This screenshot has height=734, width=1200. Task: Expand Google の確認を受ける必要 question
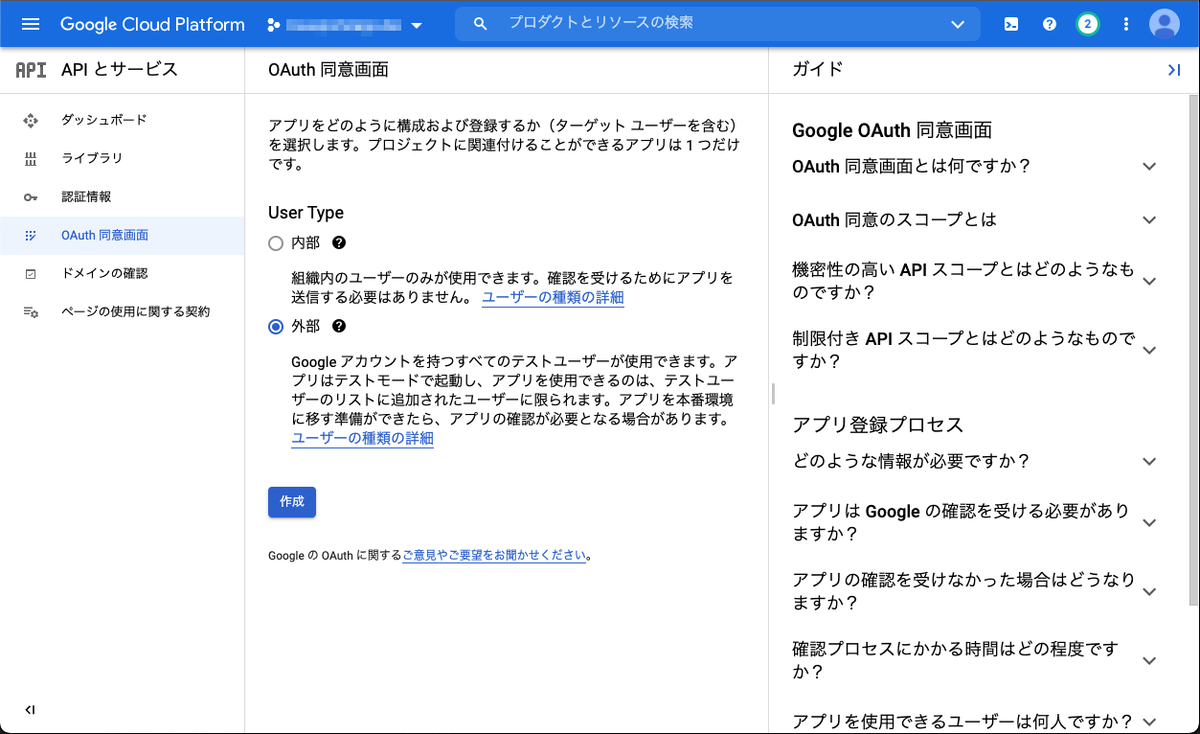pos(1149,523)
